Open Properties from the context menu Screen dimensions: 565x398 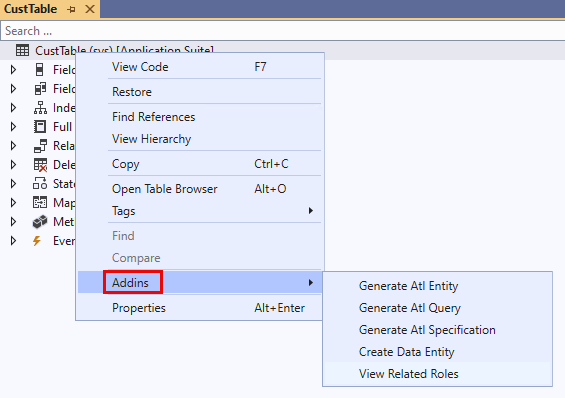(200, 308)
